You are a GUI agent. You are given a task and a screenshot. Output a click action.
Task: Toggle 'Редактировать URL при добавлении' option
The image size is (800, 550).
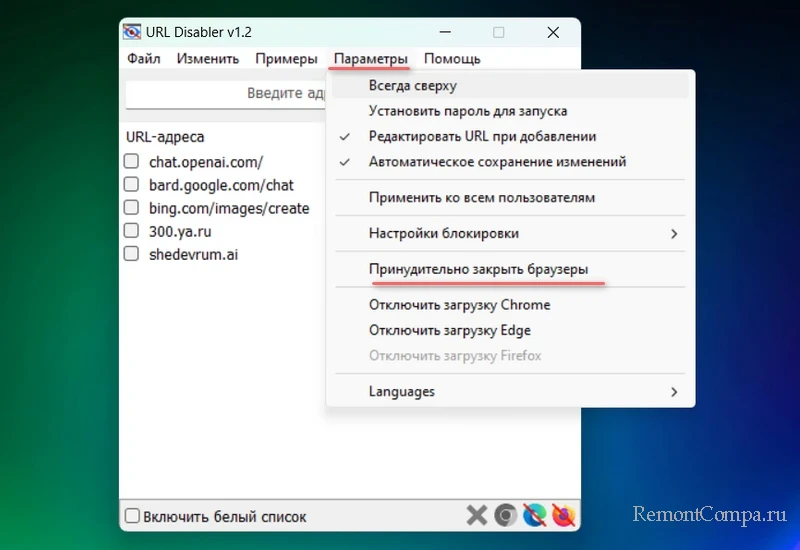[x=482, y=136]
